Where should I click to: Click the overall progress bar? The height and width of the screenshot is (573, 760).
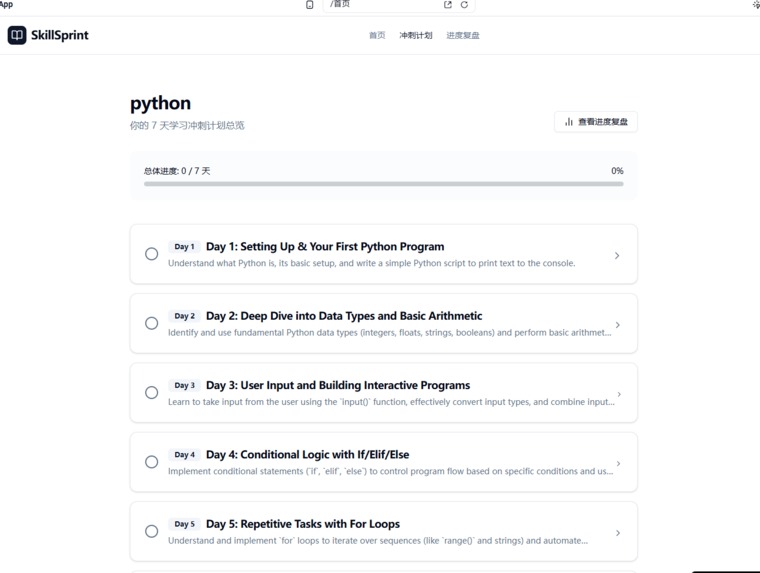click(383, 184)
